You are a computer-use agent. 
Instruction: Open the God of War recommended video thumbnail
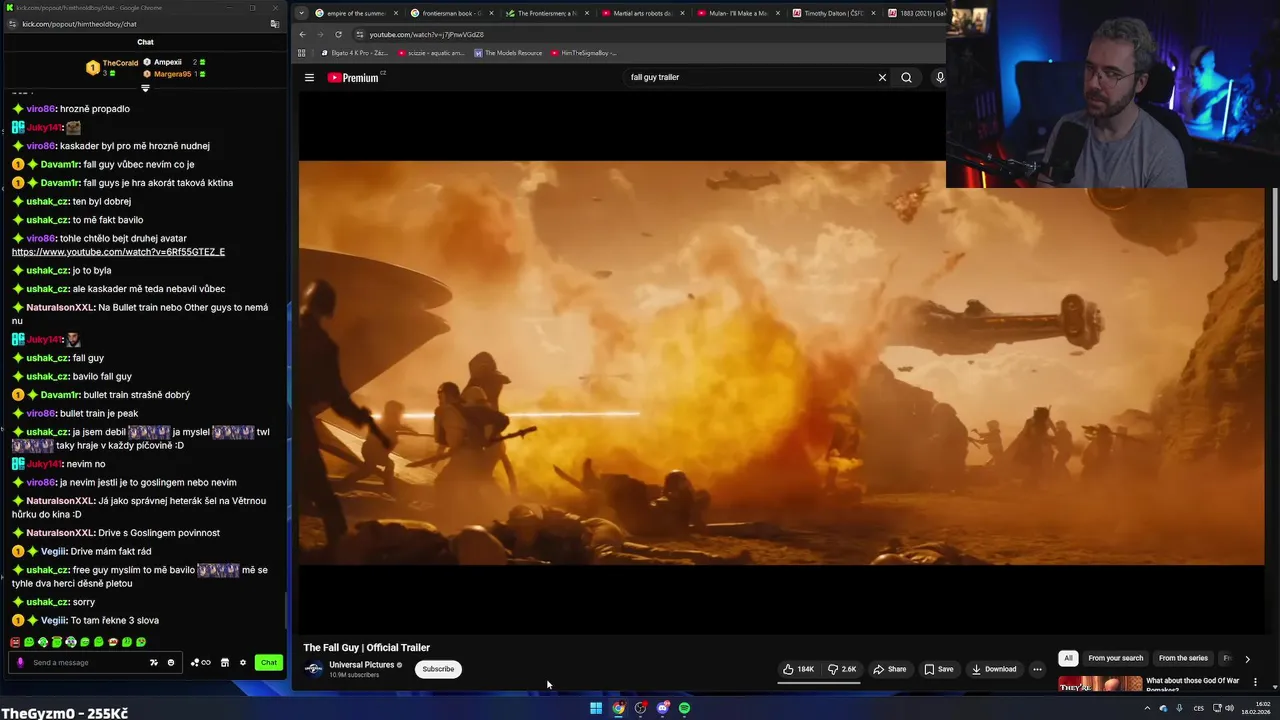1100,685
